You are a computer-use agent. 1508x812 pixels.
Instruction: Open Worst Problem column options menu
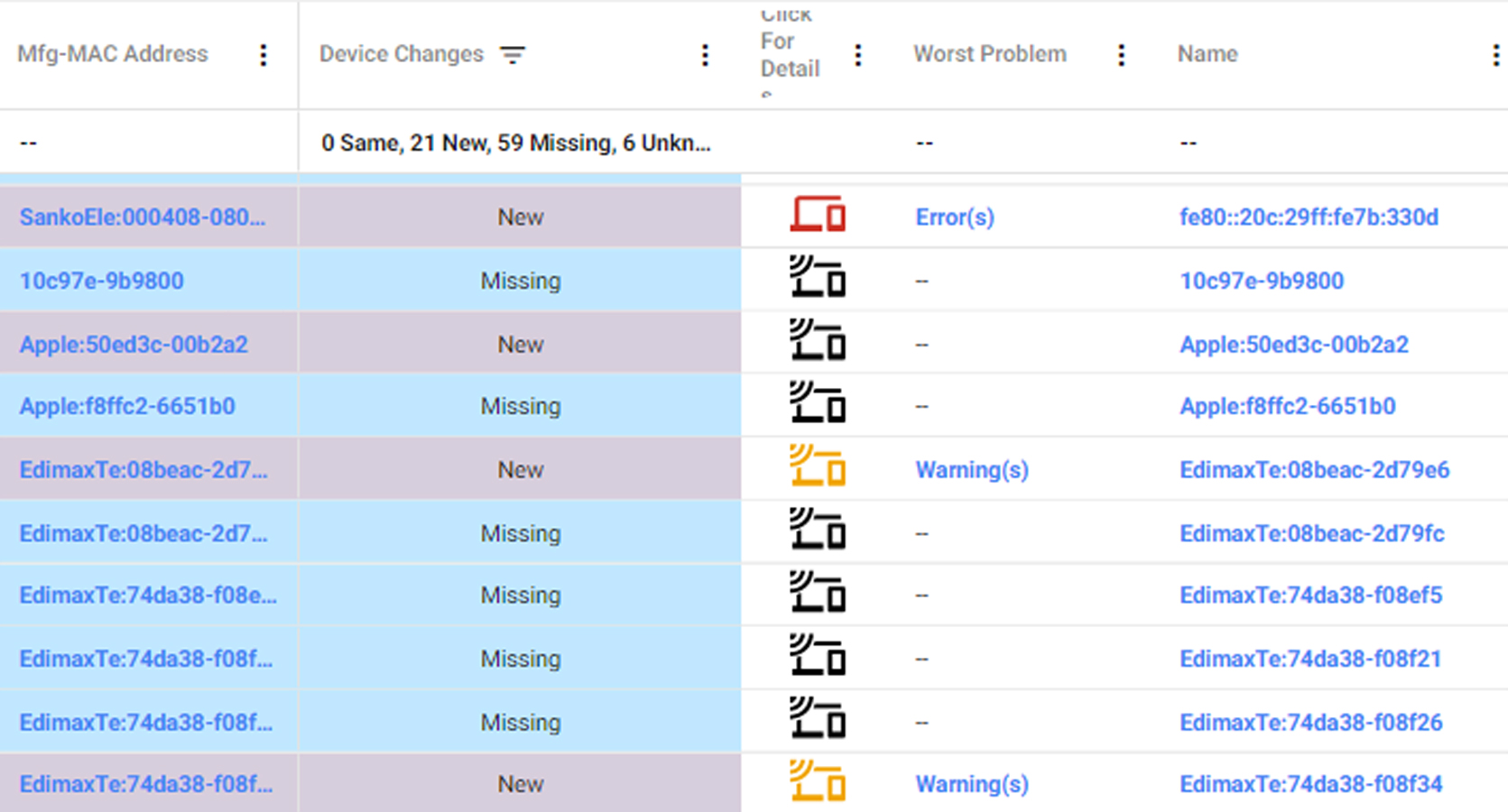click(x=1121, y=55)
